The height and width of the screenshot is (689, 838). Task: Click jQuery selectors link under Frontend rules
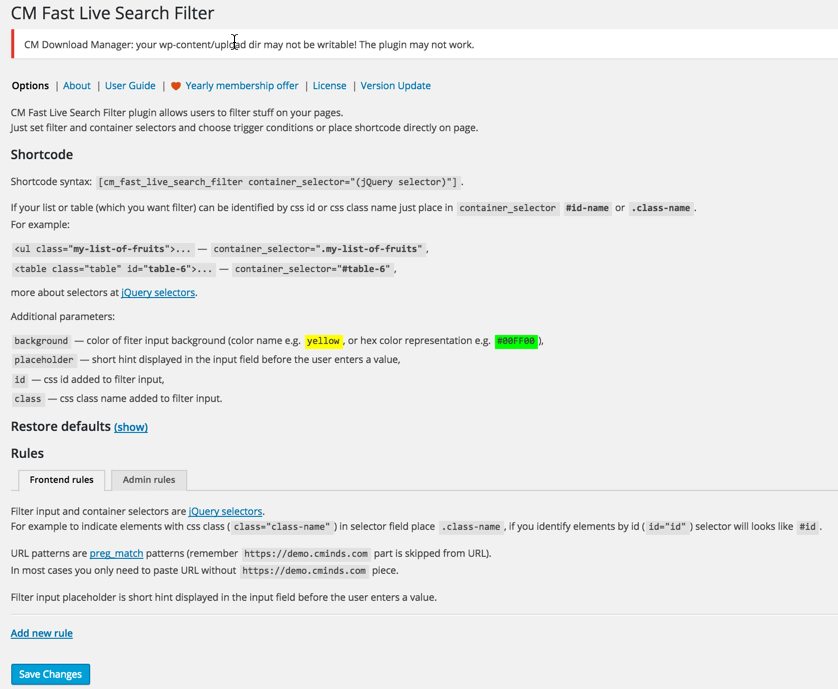pos(225,512)
